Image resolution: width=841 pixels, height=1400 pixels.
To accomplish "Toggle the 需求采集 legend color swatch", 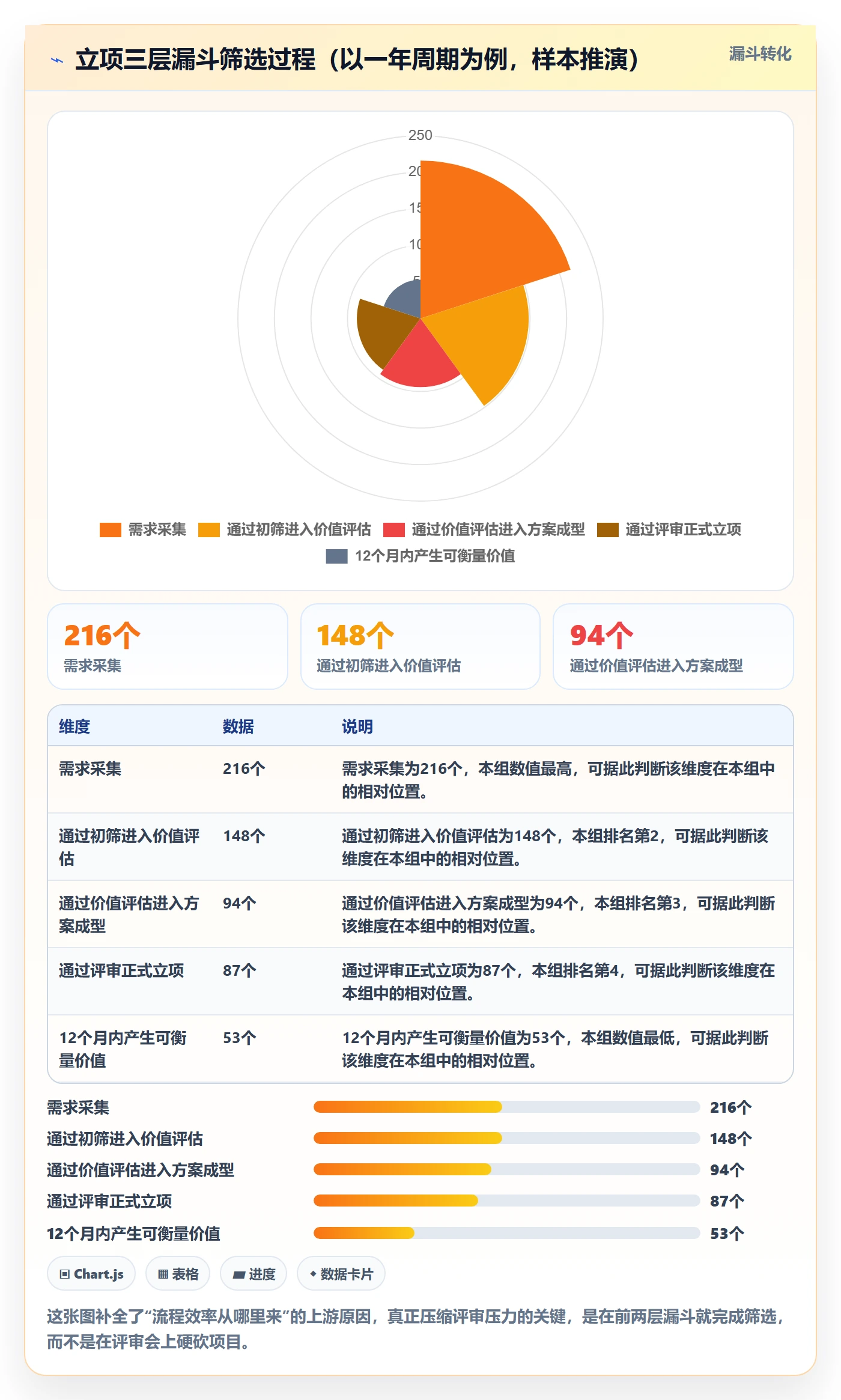I will (111, 530).
